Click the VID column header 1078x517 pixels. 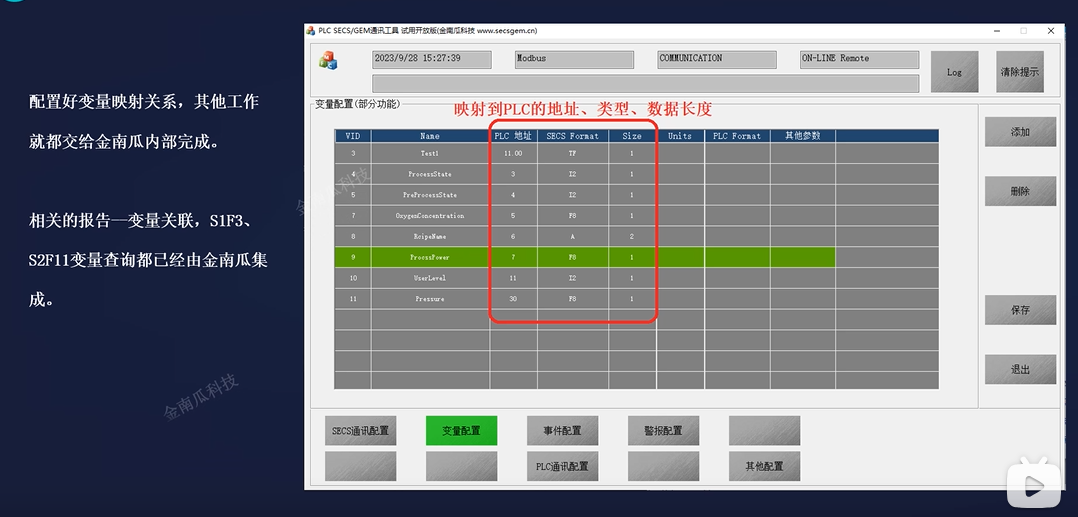pos(353,136)
